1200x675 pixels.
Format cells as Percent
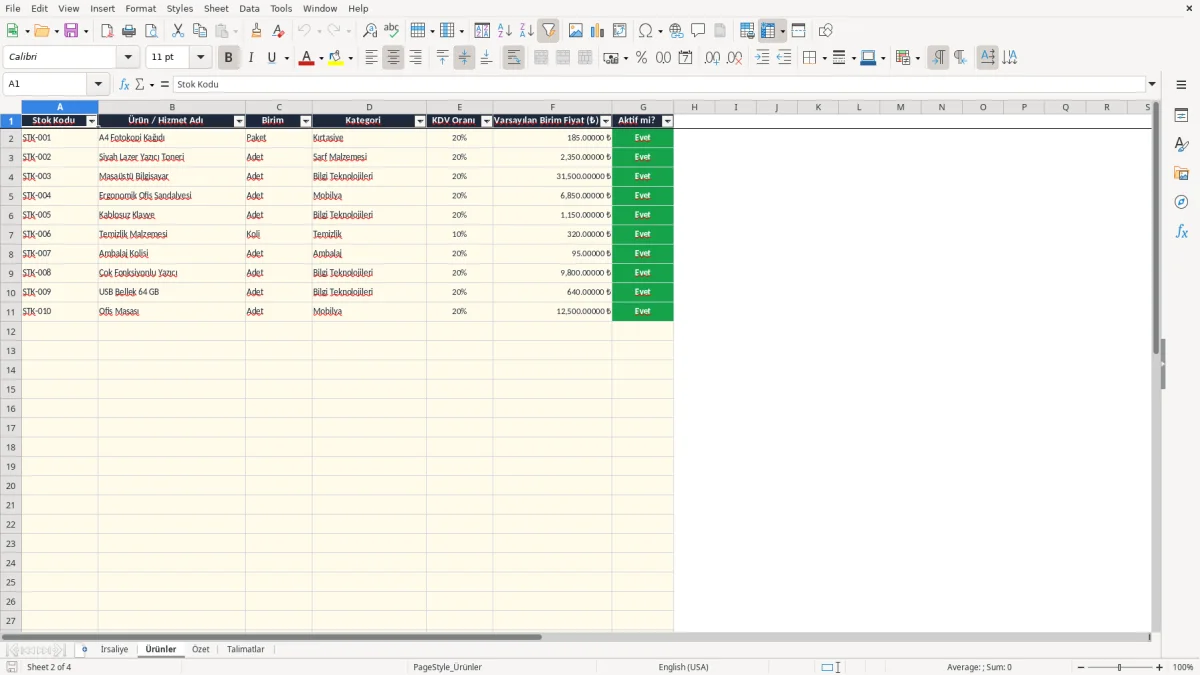point(641,58)
